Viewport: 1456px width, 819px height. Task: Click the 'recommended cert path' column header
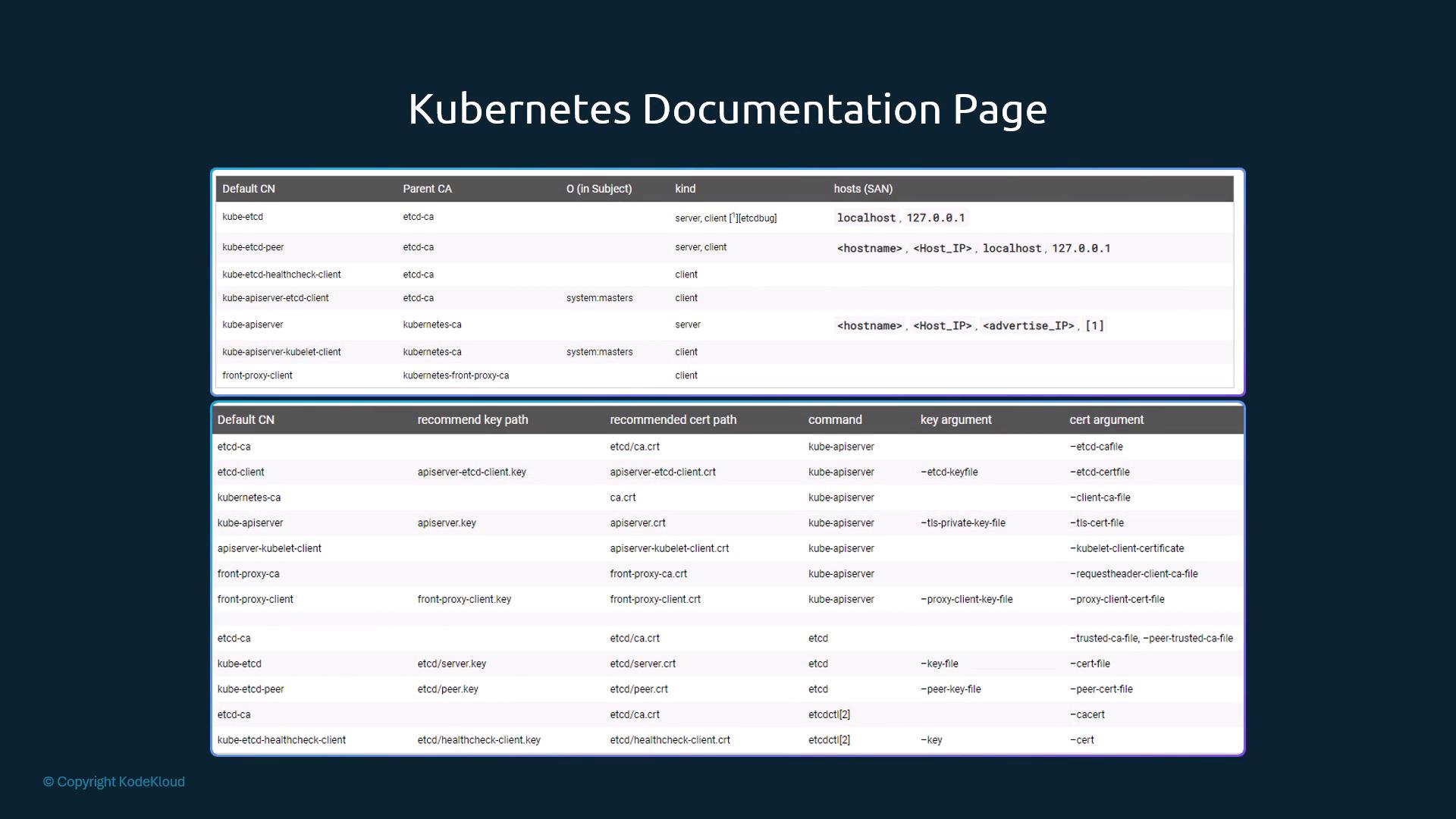coord(673,419)
